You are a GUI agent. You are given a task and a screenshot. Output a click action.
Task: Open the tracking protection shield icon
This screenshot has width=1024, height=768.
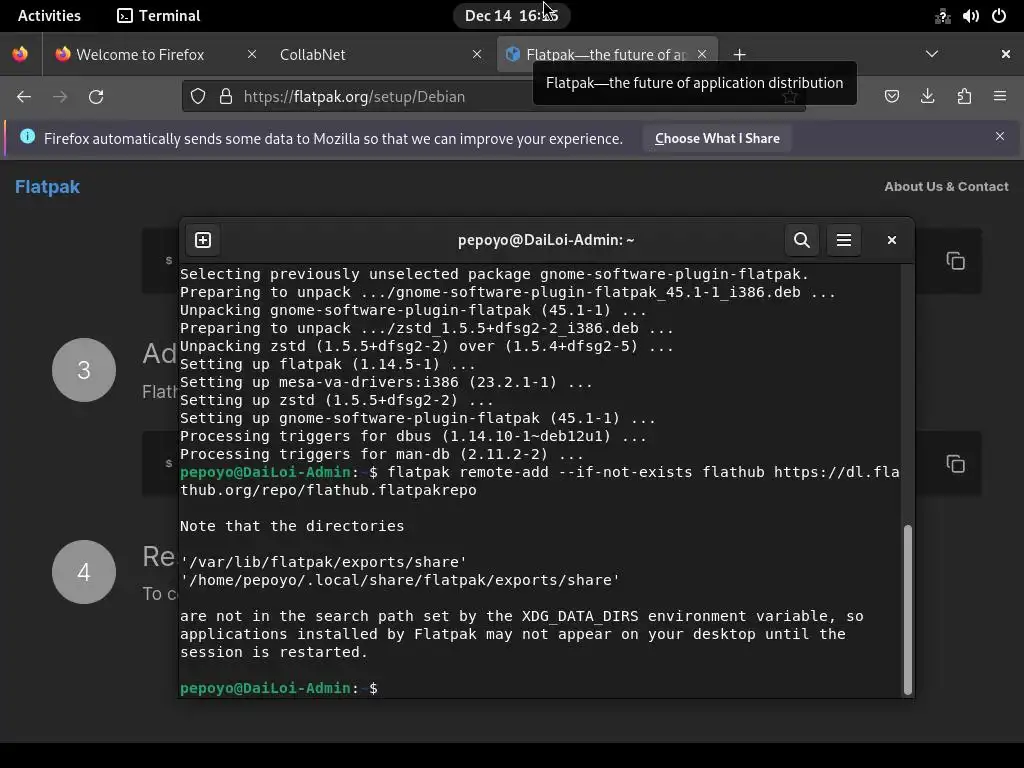tap(198, 97)
